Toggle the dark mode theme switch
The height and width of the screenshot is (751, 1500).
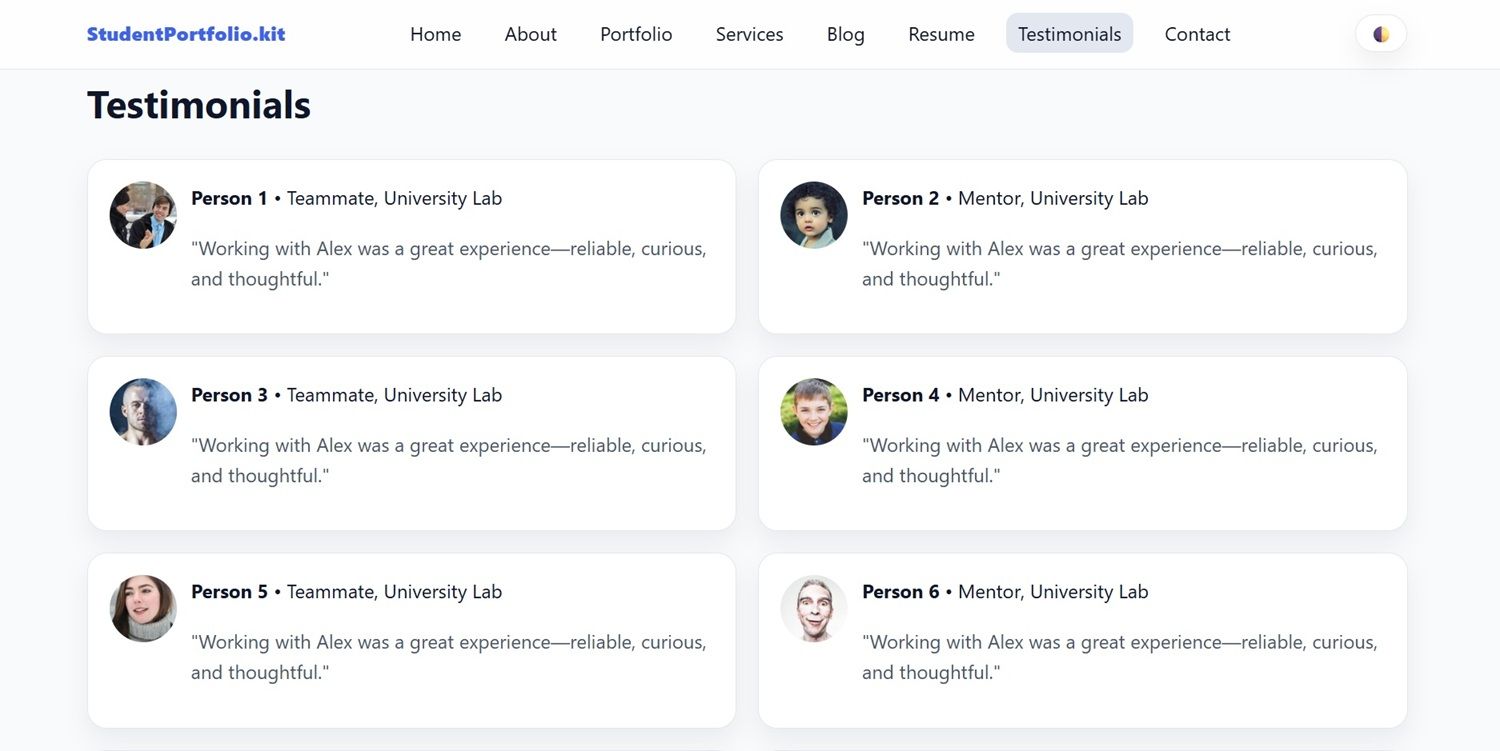(1381, 34)
